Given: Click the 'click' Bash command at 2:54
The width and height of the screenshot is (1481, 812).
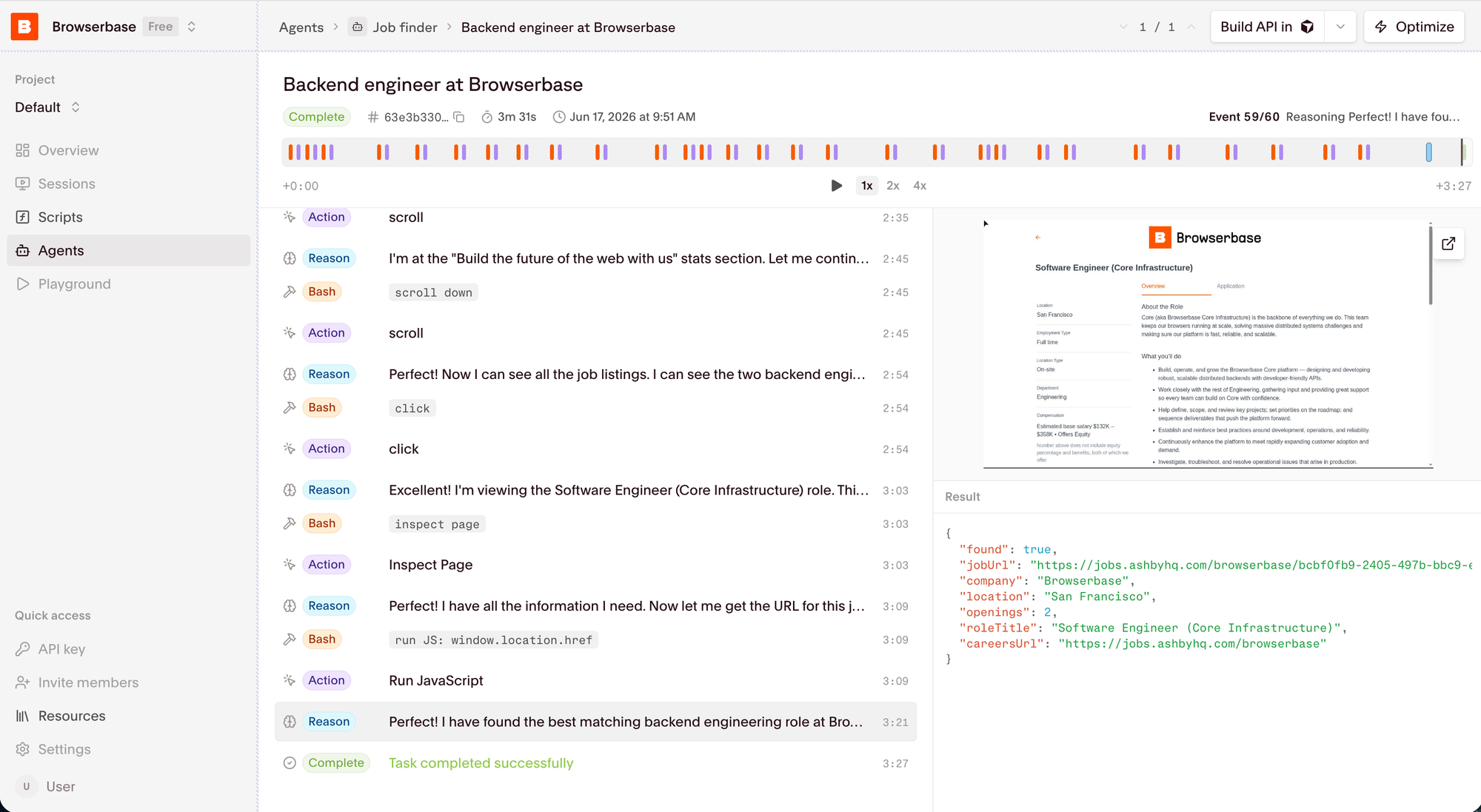Looking at the screenshot, I should tap(412, 409).
